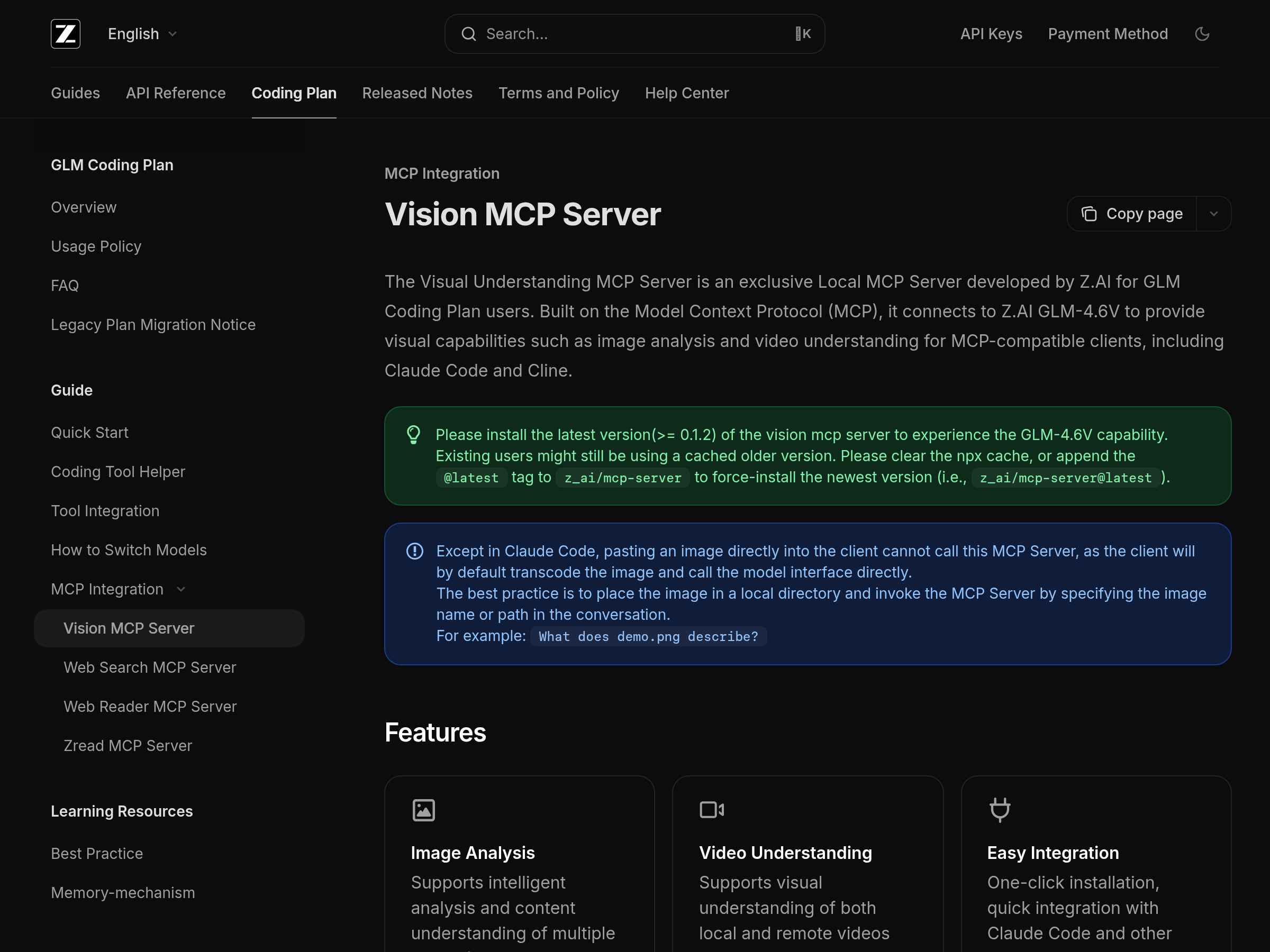Click the Copy page button
Viewport: 1270px width, 952px height.
coord(1132,214)
